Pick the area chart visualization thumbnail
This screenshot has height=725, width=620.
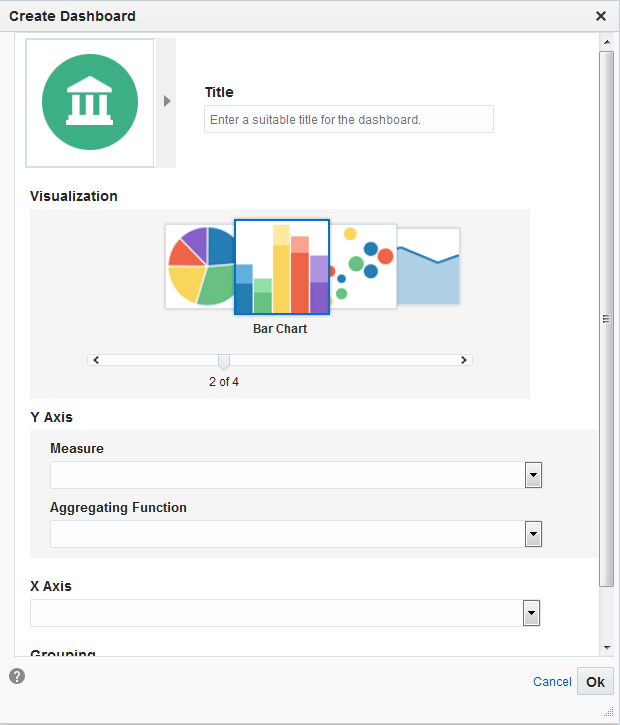tap(429, 266)
